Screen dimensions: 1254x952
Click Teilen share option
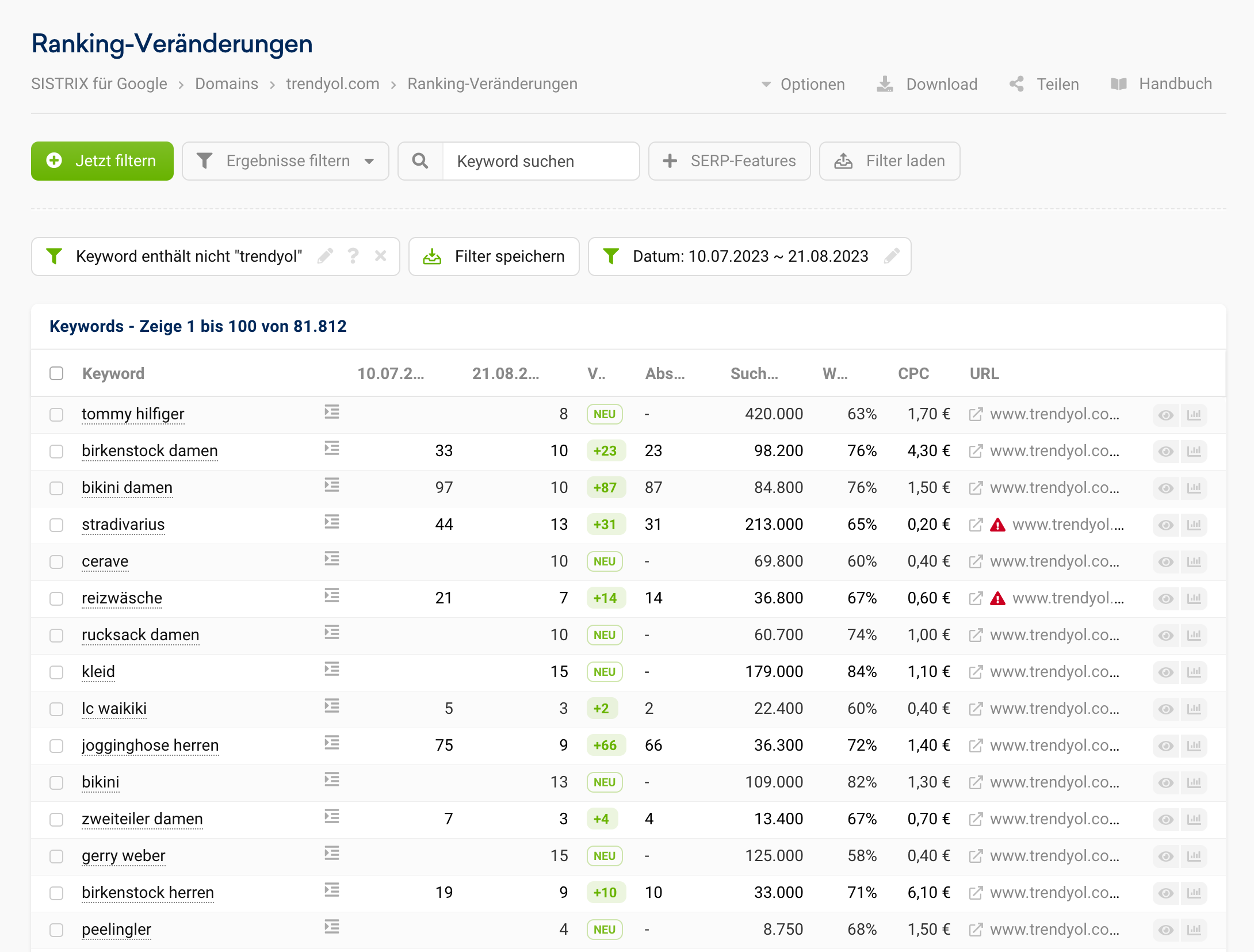(x=1044, y=84)
